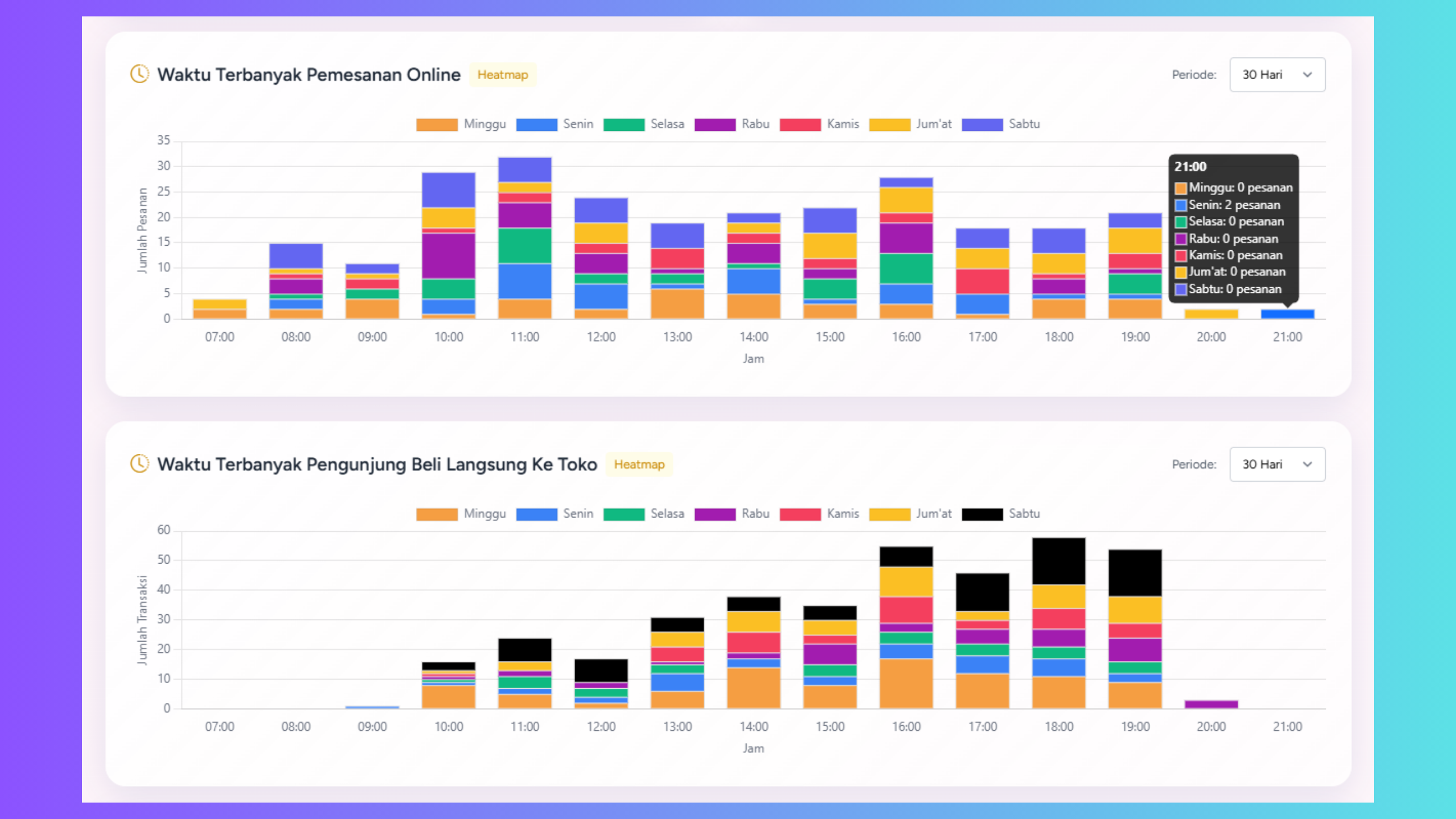Click the chevron in the 30 Hari selector

point(1308,74)
